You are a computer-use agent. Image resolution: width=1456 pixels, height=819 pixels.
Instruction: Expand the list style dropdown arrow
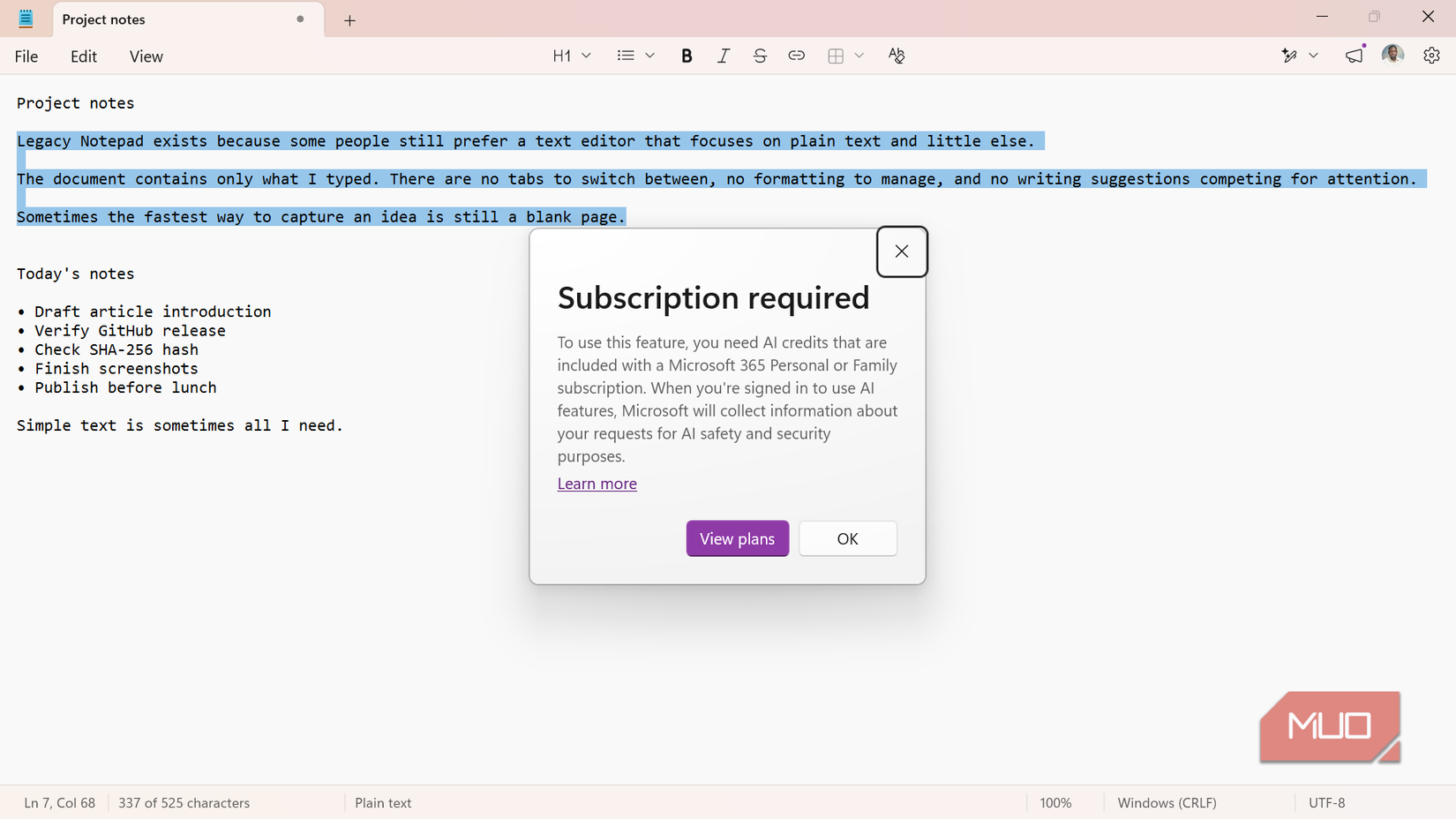pyautogui.click(x=650, y=56)
